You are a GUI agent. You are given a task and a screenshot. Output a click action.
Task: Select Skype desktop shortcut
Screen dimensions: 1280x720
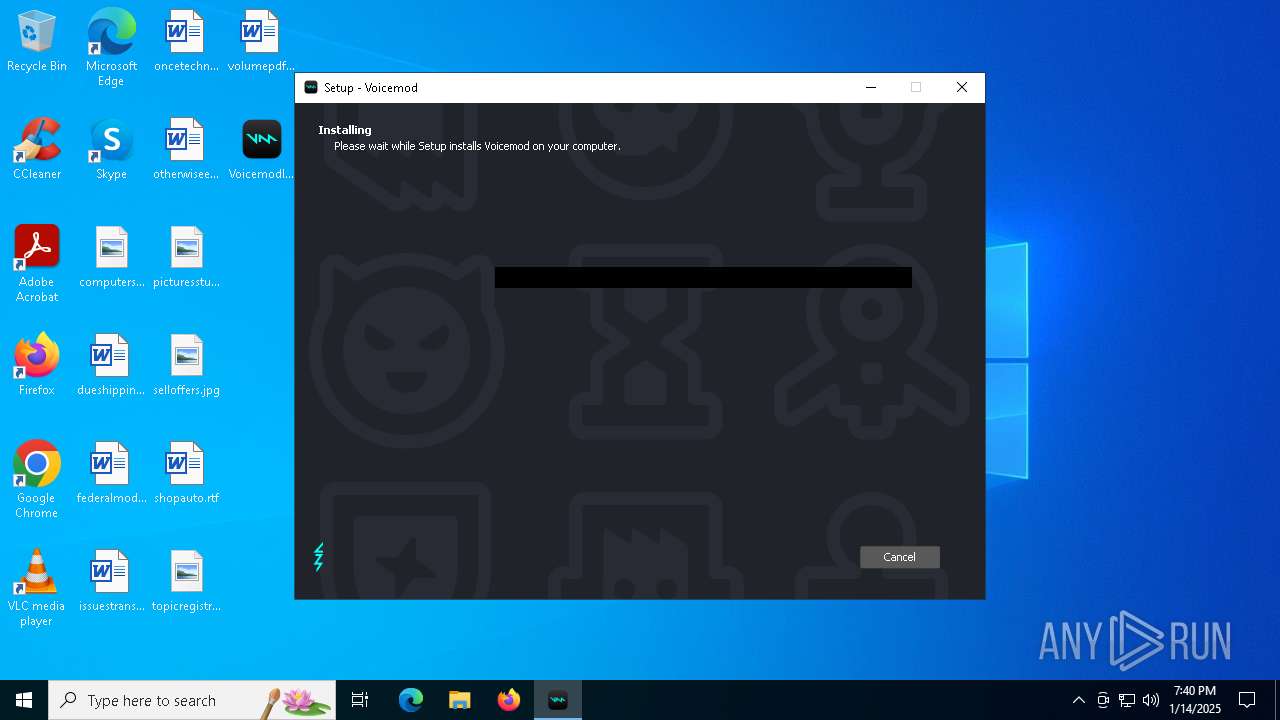pos(111,149)
